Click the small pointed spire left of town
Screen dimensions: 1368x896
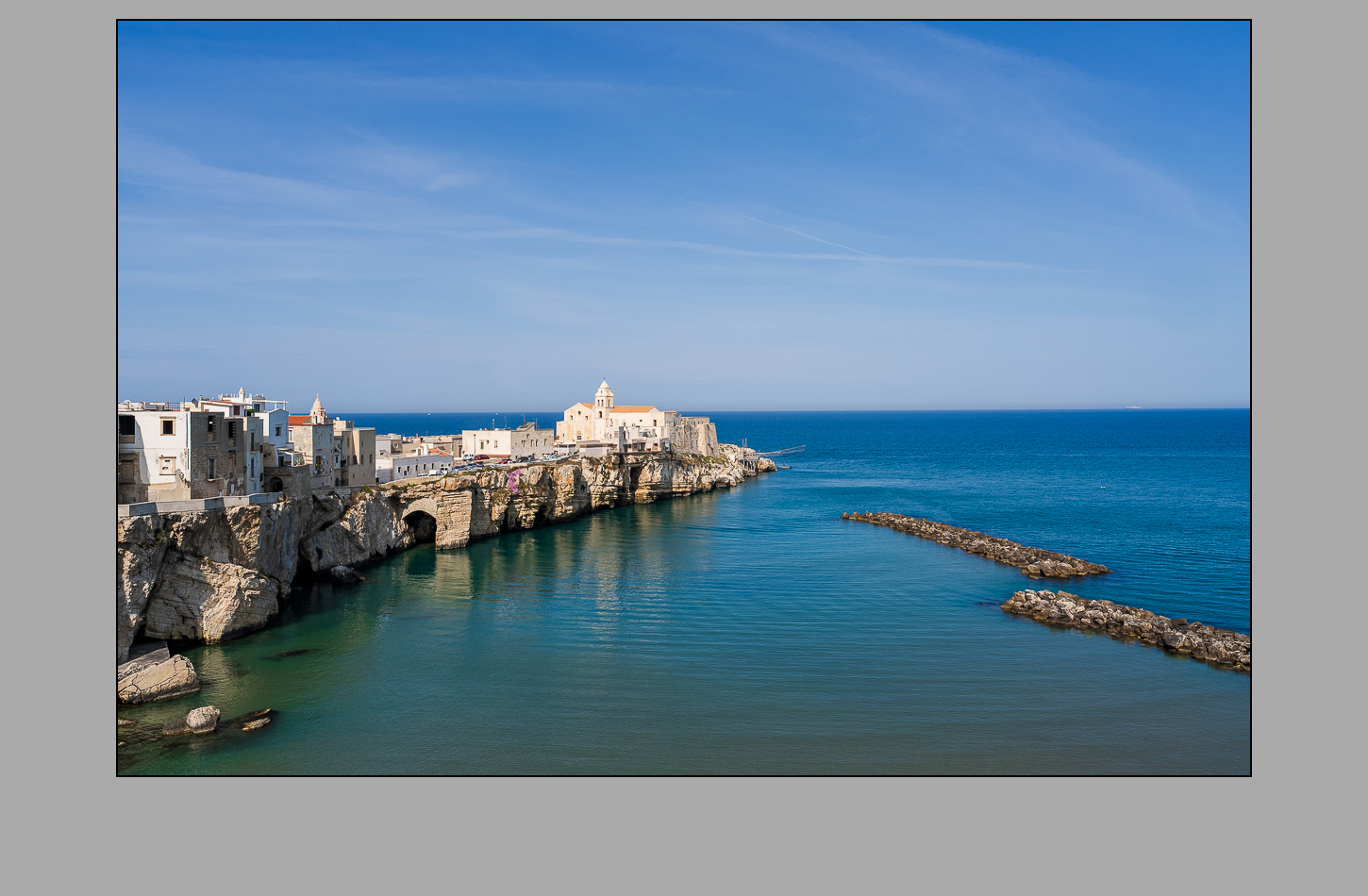pos(318,408)
